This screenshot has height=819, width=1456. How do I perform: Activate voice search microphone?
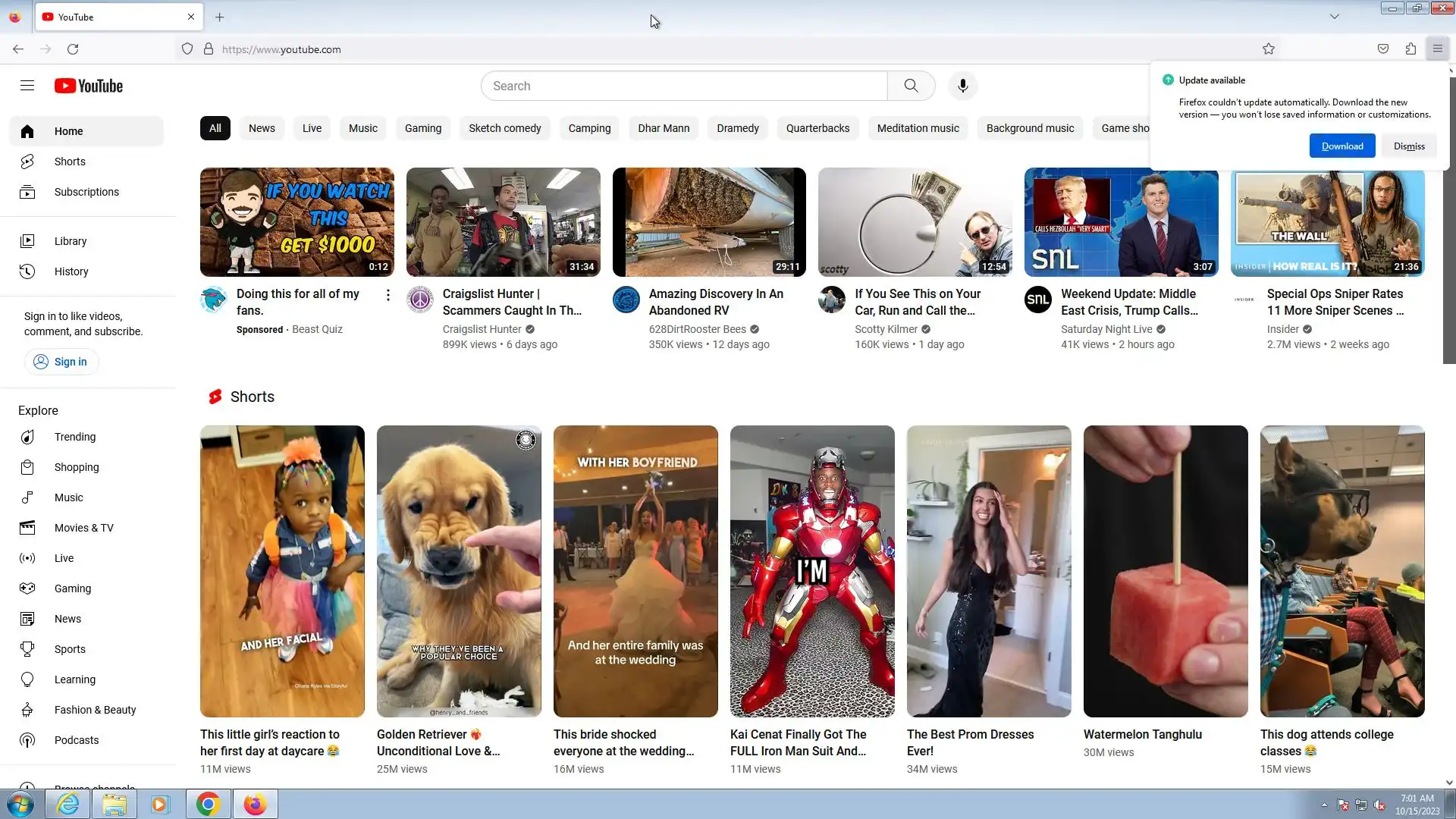[x=962, y=86]
